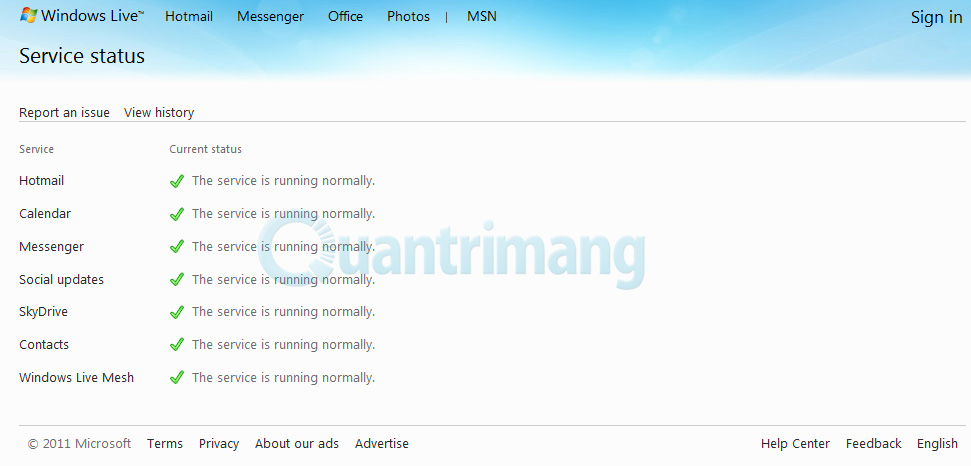Select the SkyDrive service name
971x466 pixels.
43,312
